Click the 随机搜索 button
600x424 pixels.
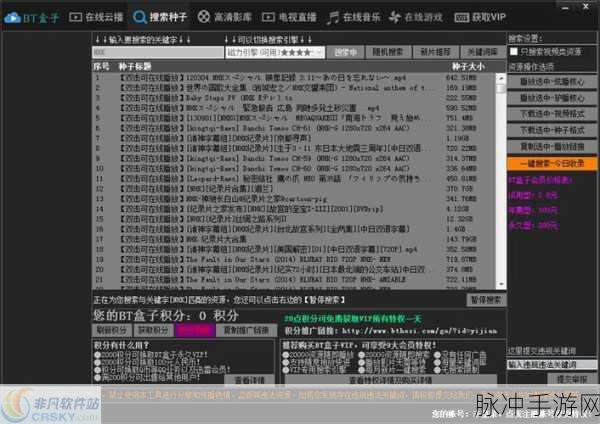click(x=388, y=52)
